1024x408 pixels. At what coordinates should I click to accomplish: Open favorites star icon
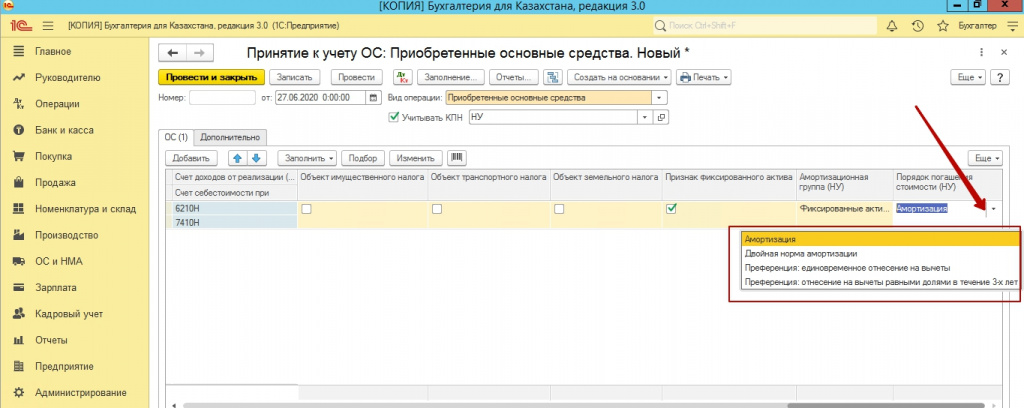tap(942, 26)
